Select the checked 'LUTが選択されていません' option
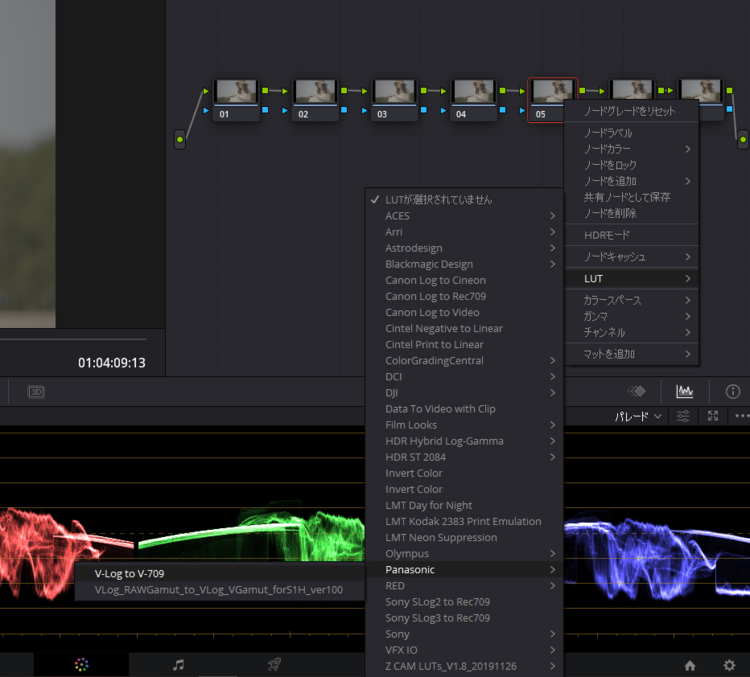The image size is (750, 677). tap(439, 199)
